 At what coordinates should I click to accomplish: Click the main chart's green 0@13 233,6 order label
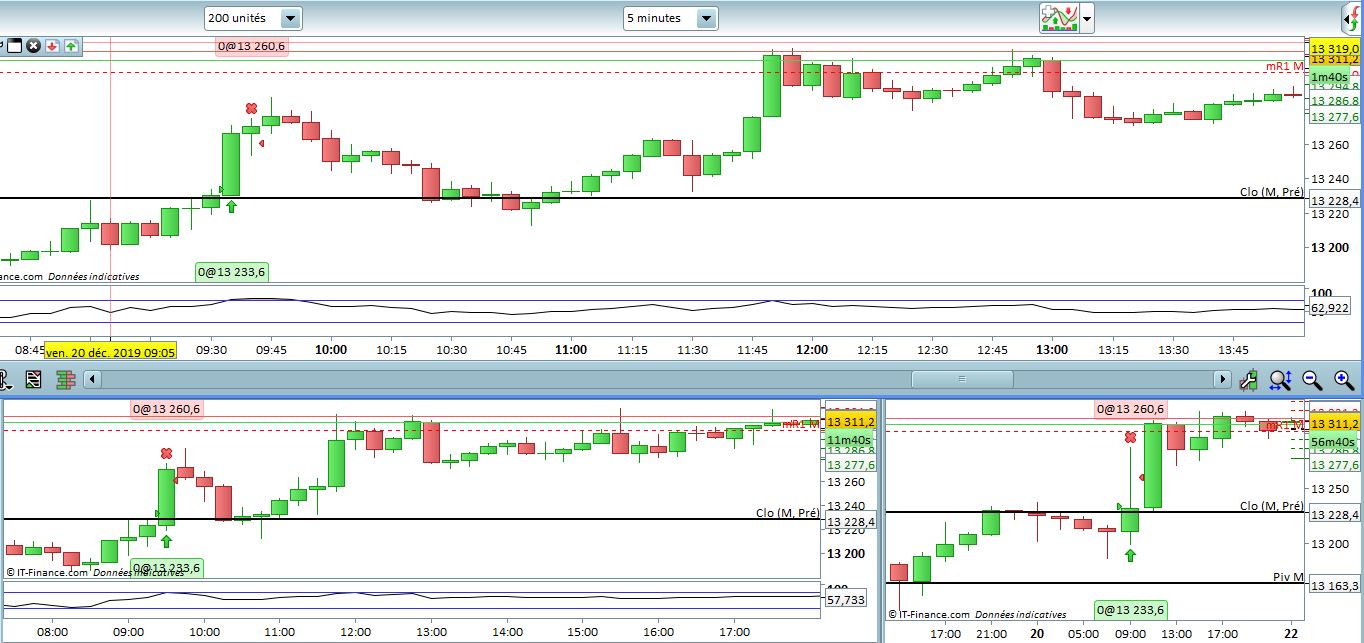click(x=233, y=271)
